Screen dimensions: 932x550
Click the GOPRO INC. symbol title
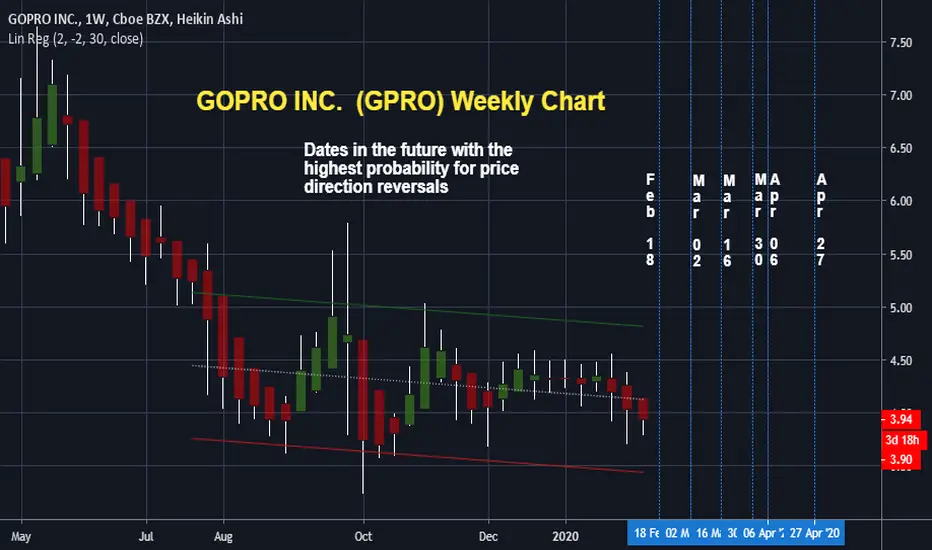pyautogui.click(x=125, y=19)
